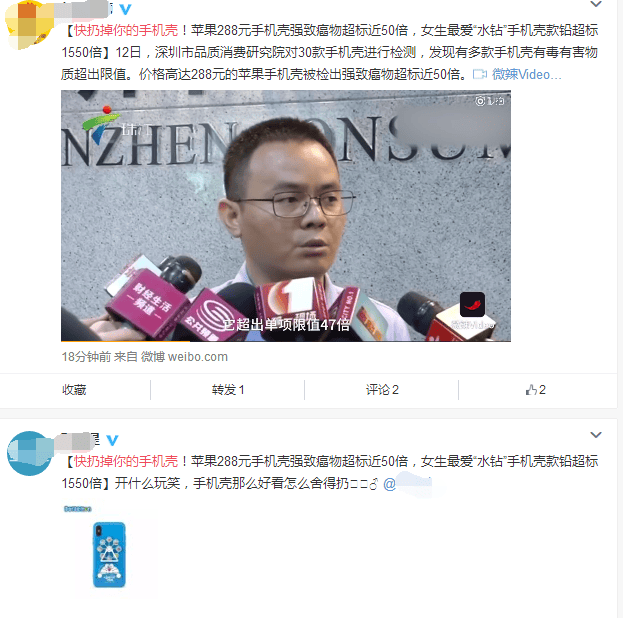Open 评论 2 comments section

pos(382,389)
